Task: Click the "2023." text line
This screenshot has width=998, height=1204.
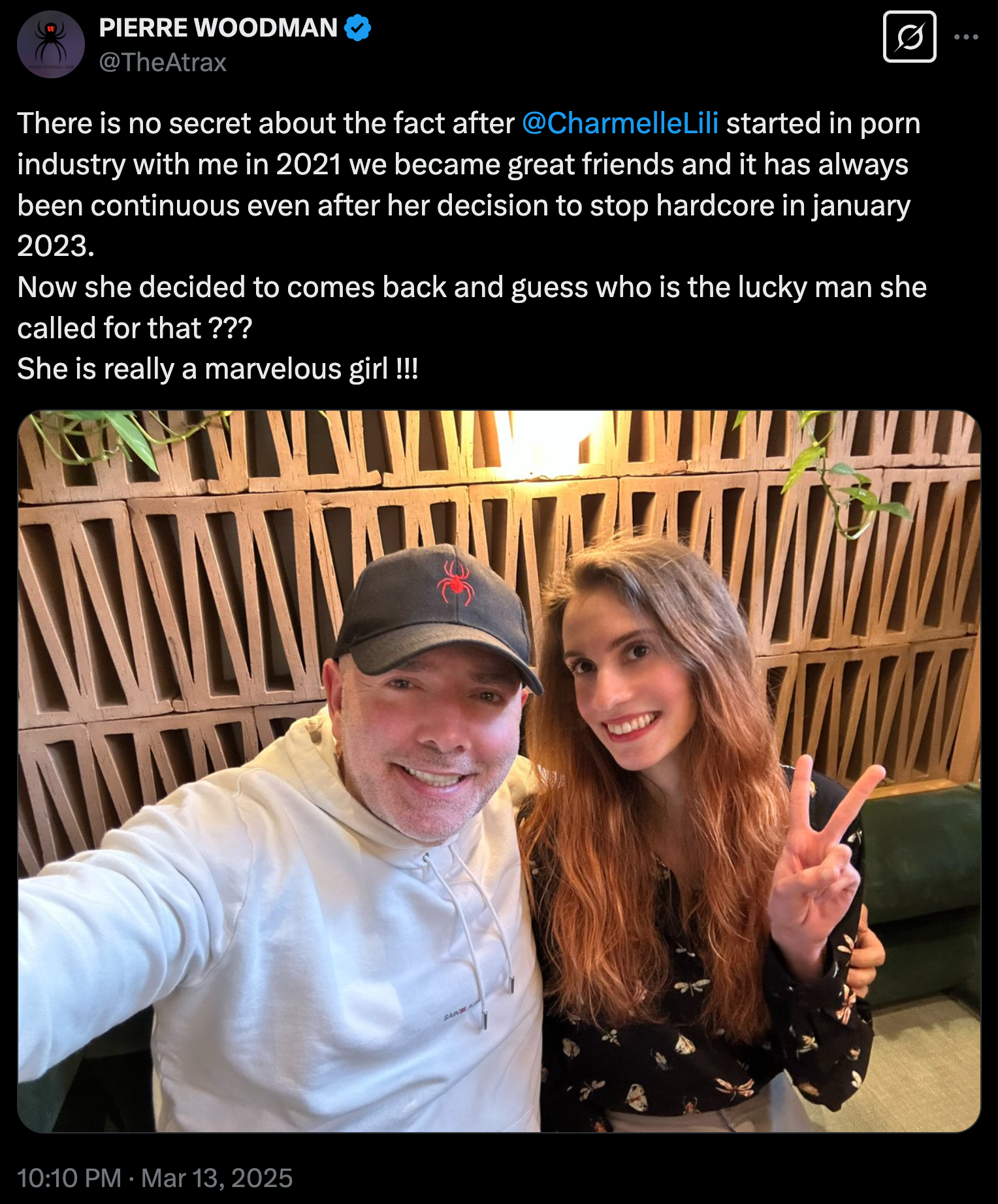Action: [56, 246]
